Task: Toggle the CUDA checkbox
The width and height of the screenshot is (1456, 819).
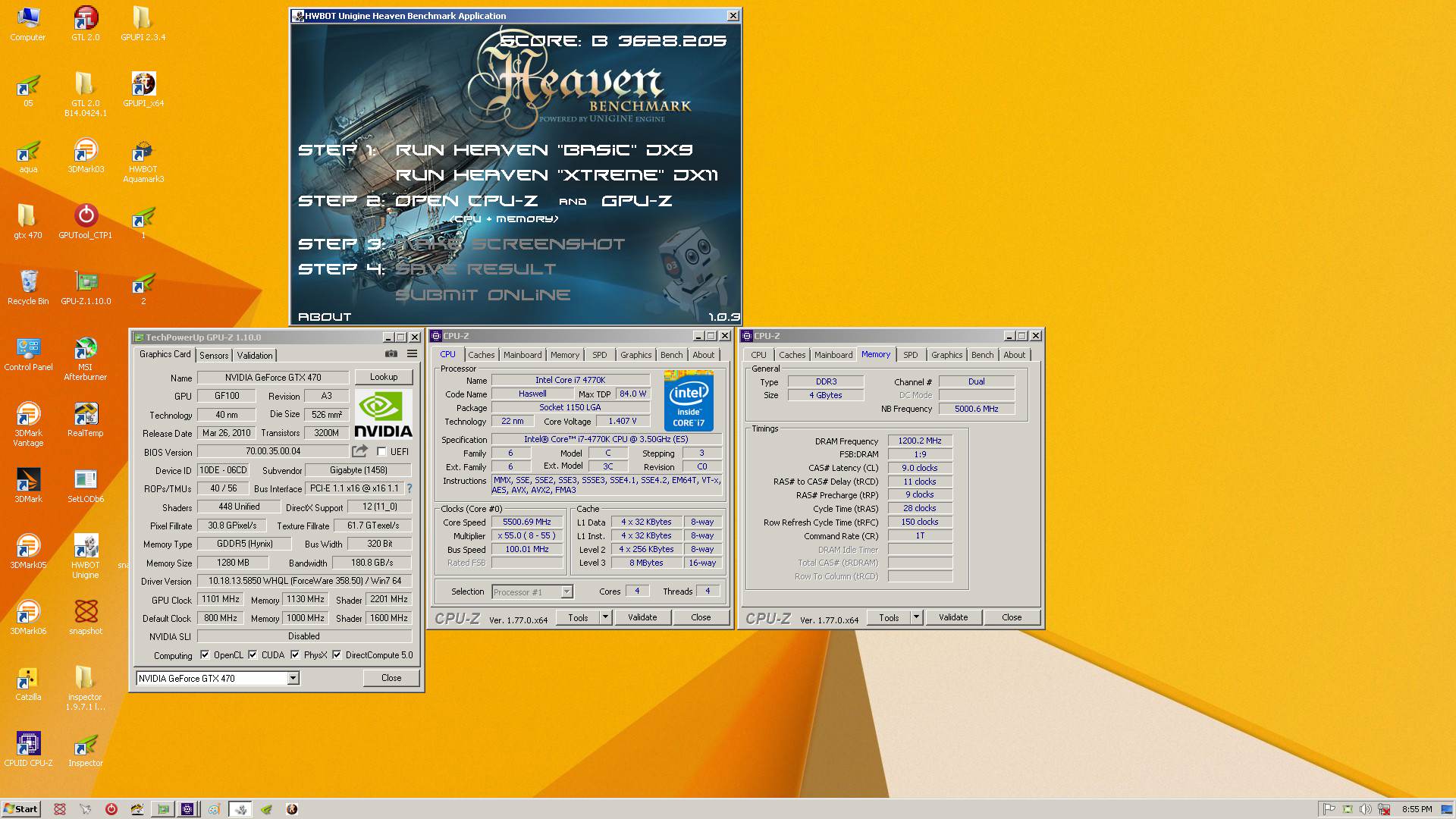Action: click(x=253, y=655)
